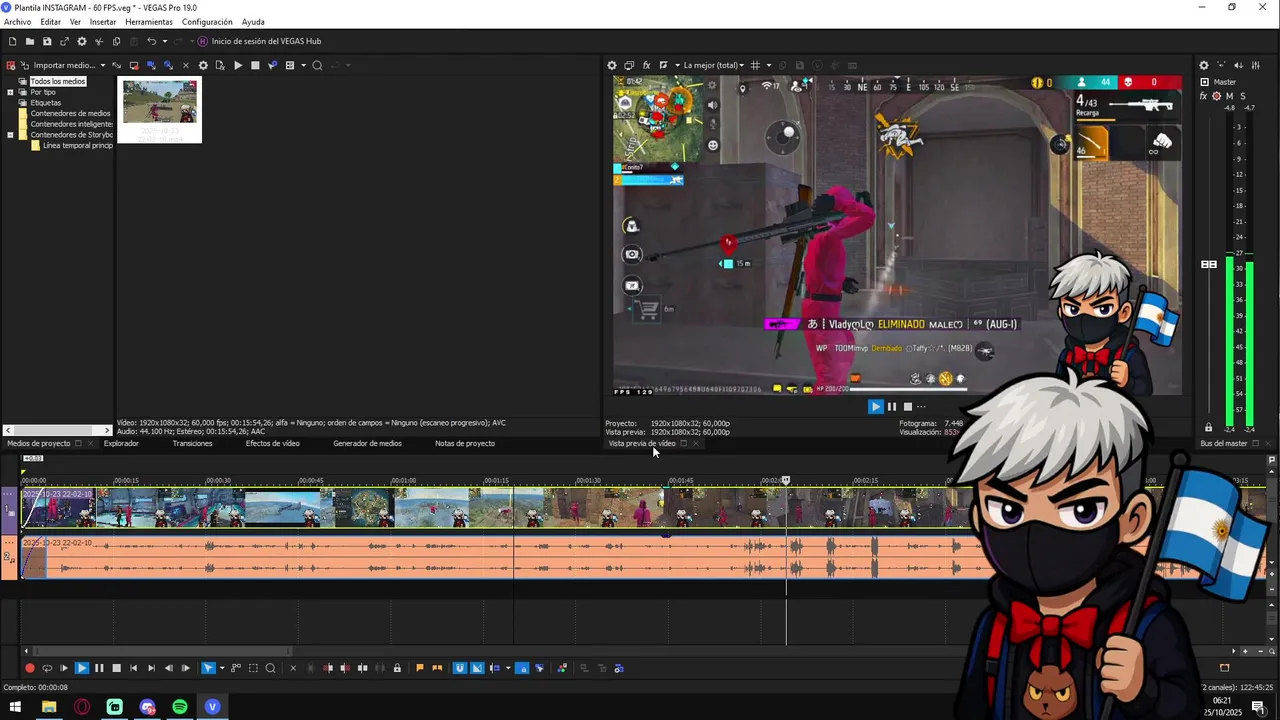Viewport: 1280px width, 720px height.
Task: Click pause below the video preview
Action: click(x=892, y=406)
